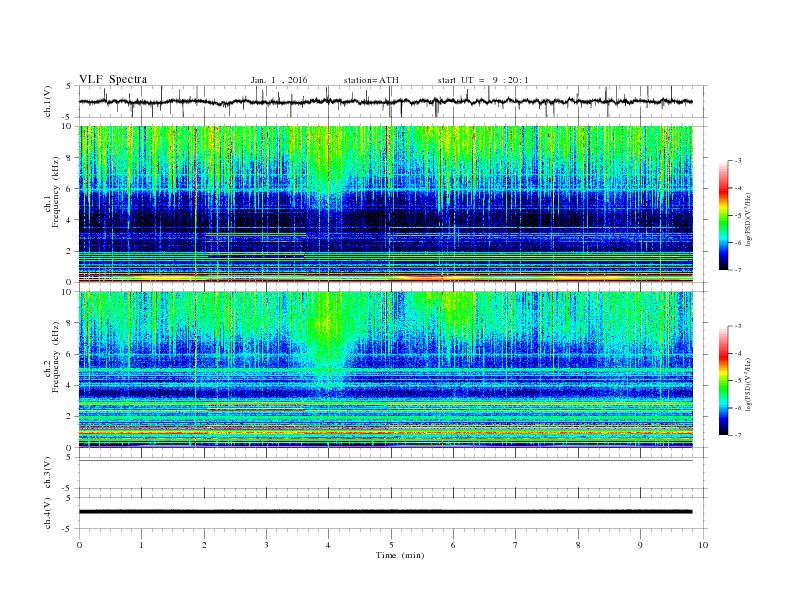This screenshot has width=792, height=612.
Task: Click the lower color scale bar for ch.2
Action: tap(723, 381)
